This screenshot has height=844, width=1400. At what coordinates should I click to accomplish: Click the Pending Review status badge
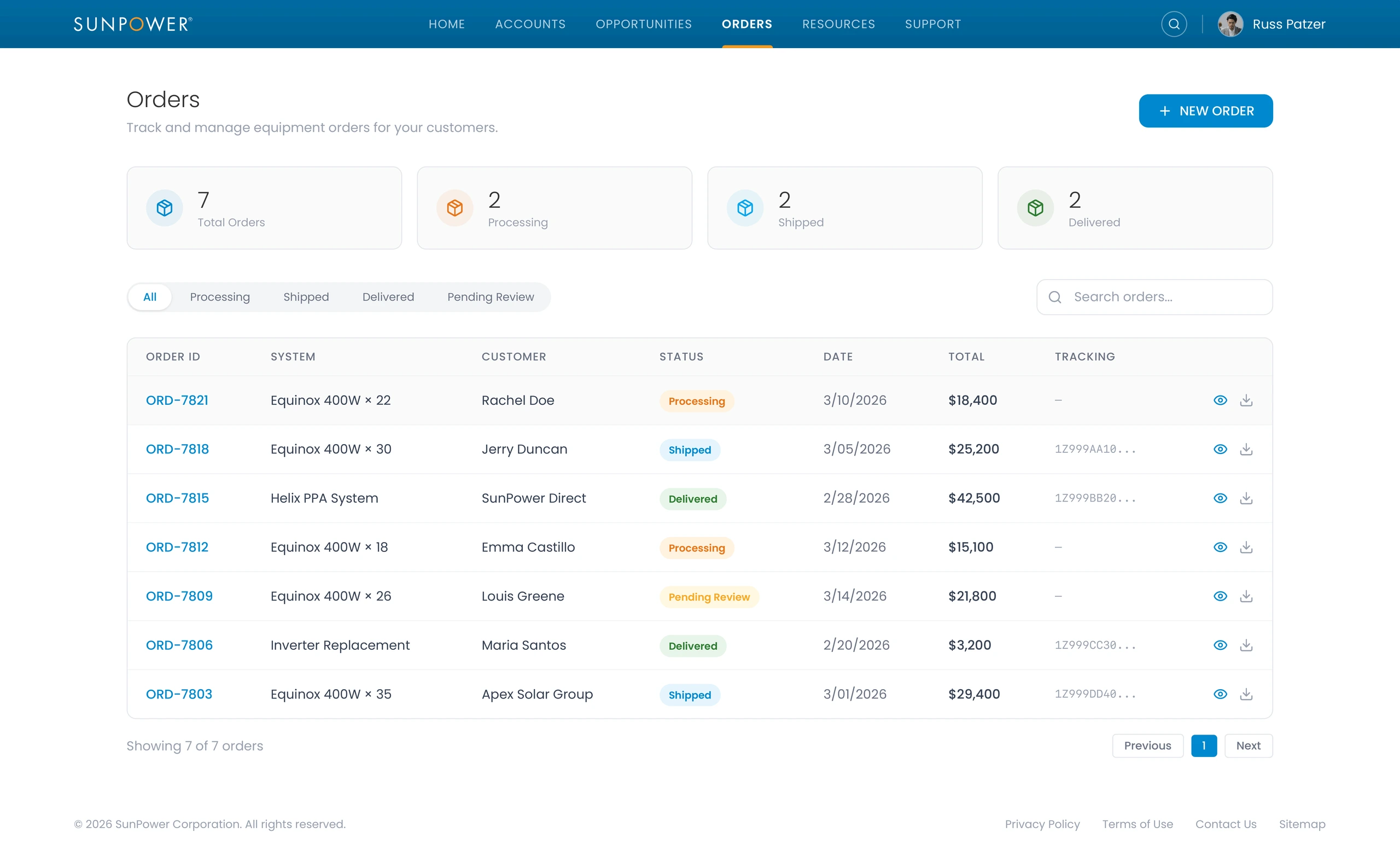(709, 596)
